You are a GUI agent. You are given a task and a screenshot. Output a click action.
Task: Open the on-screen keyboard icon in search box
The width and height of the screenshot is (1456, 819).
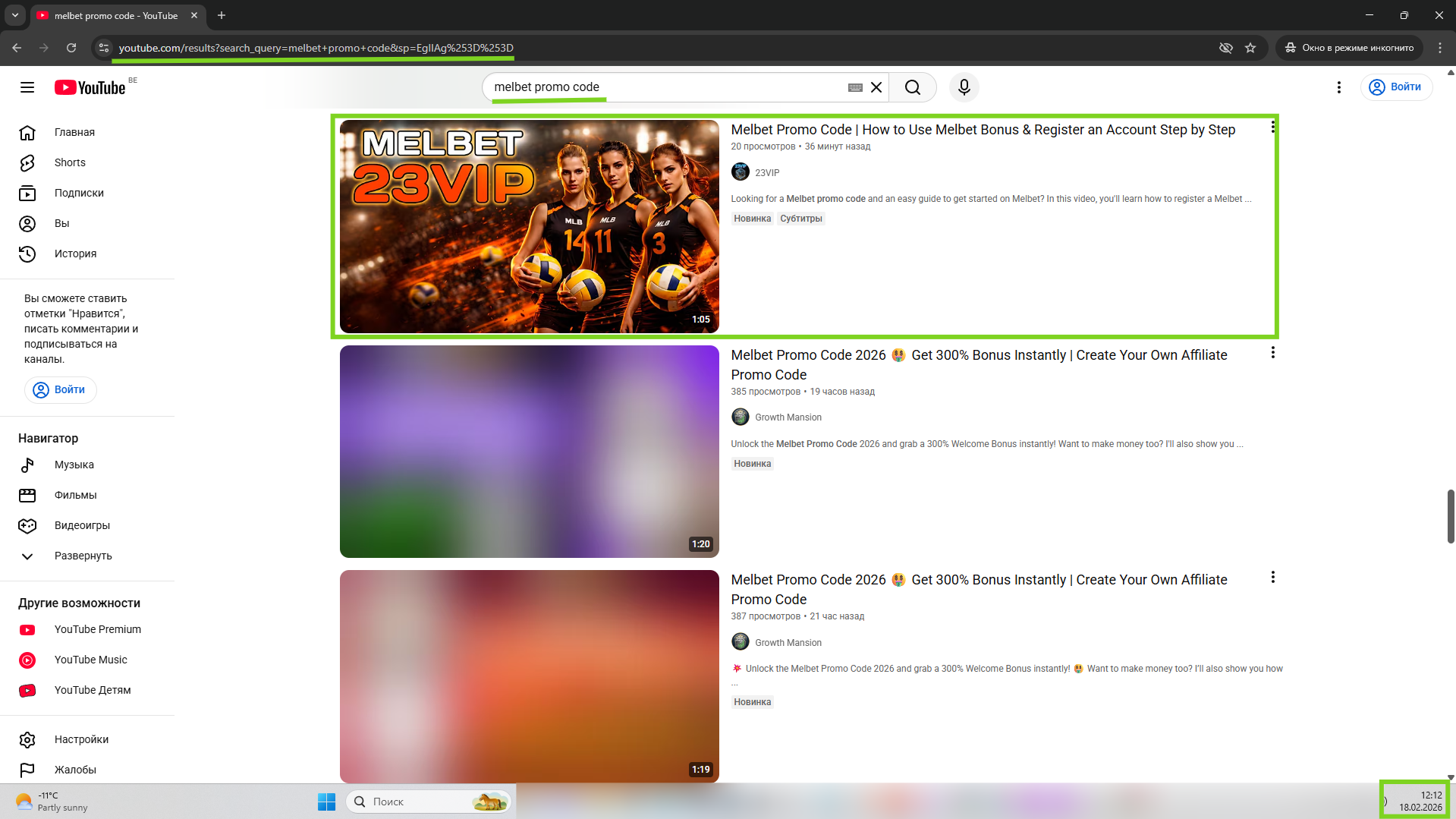tap(855, 87)
